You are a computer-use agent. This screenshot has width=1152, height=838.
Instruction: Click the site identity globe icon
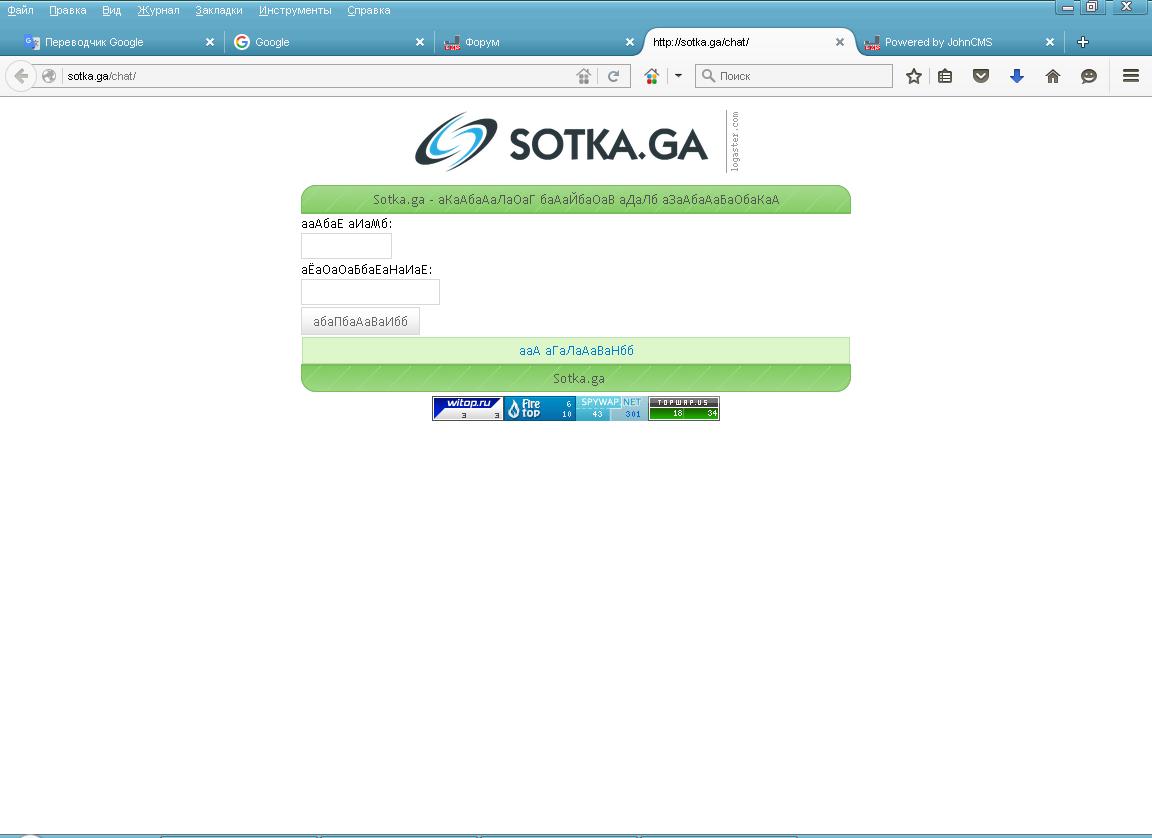[x=49, y=76]
